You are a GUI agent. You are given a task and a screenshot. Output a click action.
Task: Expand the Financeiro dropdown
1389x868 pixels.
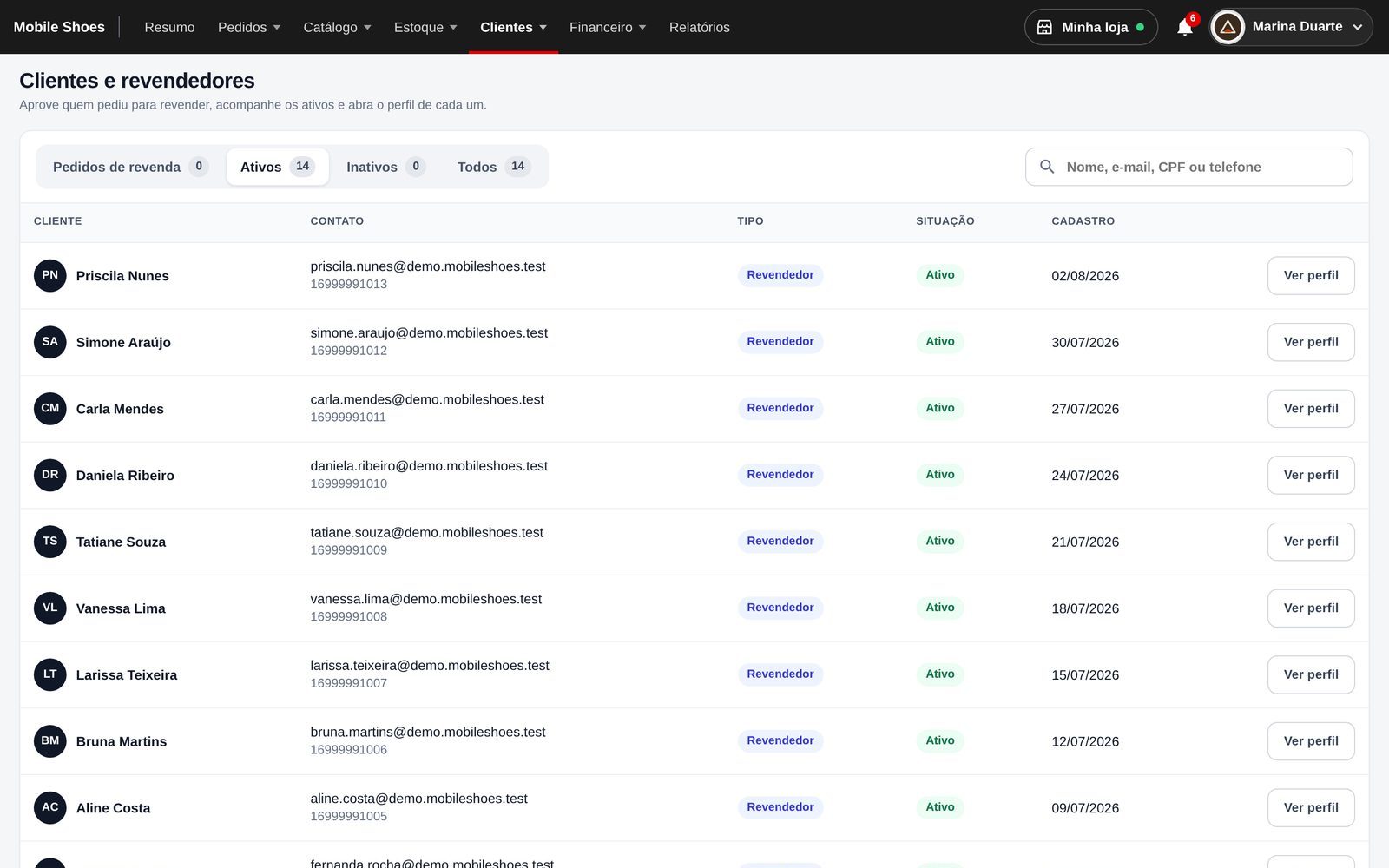coord(608,27)
